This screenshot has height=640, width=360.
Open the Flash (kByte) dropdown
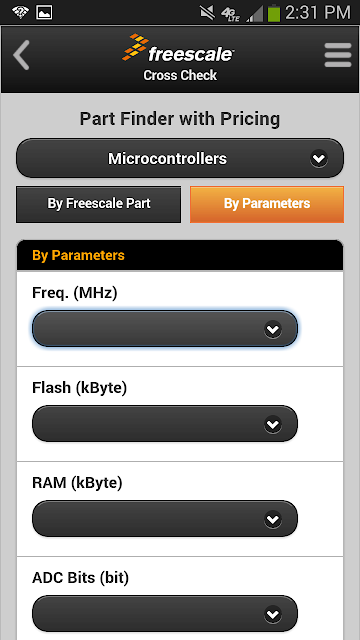(x=165, y=424)
